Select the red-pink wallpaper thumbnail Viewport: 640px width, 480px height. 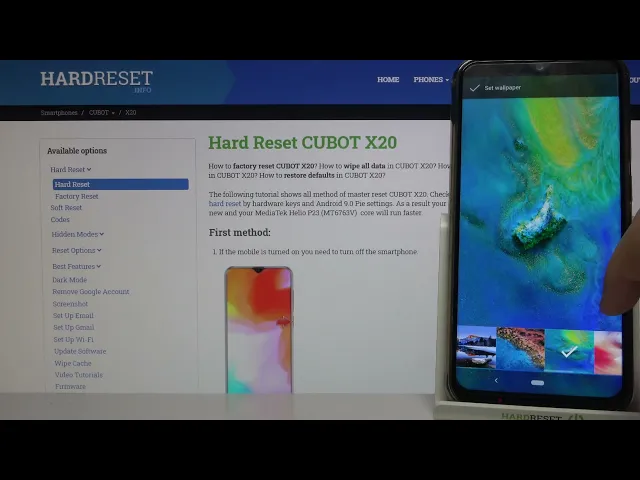click(x=608, y=353)
